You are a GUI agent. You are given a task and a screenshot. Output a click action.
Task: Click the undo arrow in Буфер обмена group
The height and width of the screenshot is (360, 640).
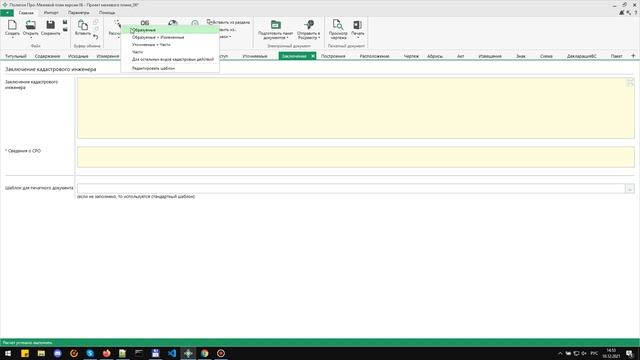96,37
